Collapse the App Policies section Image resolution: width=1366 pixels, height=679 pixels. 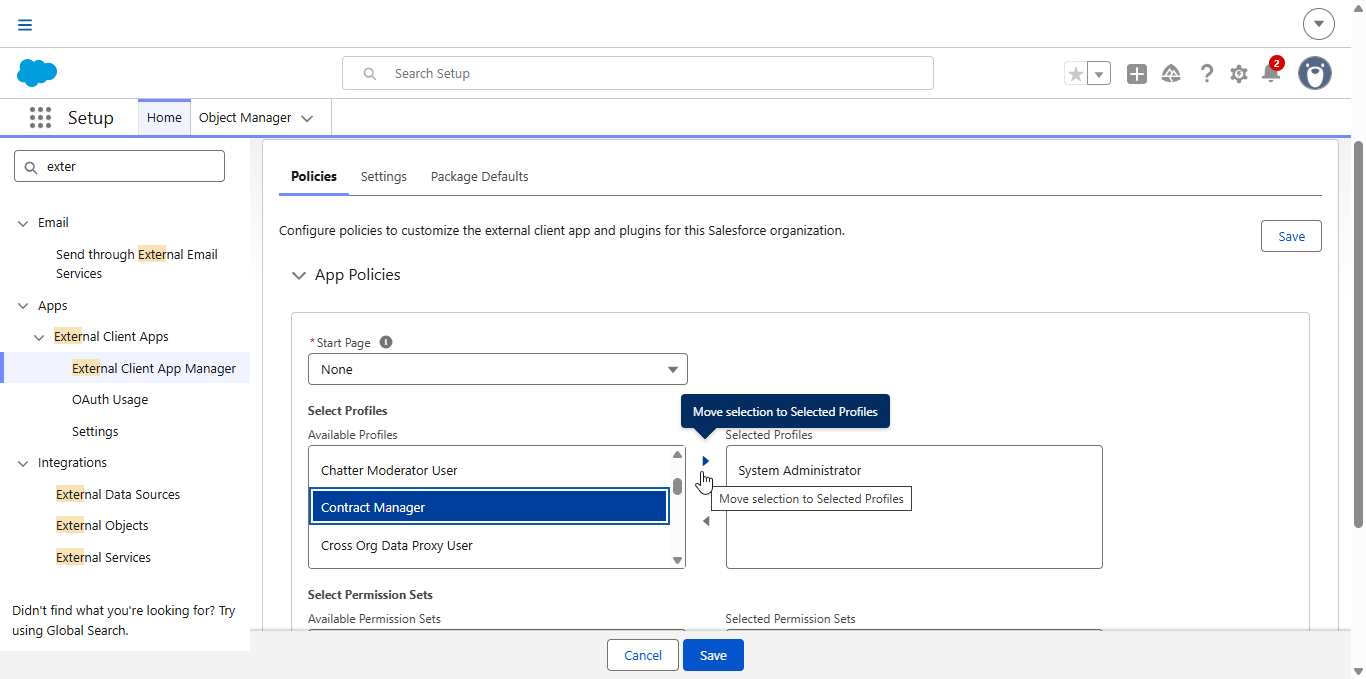(299, 275)
